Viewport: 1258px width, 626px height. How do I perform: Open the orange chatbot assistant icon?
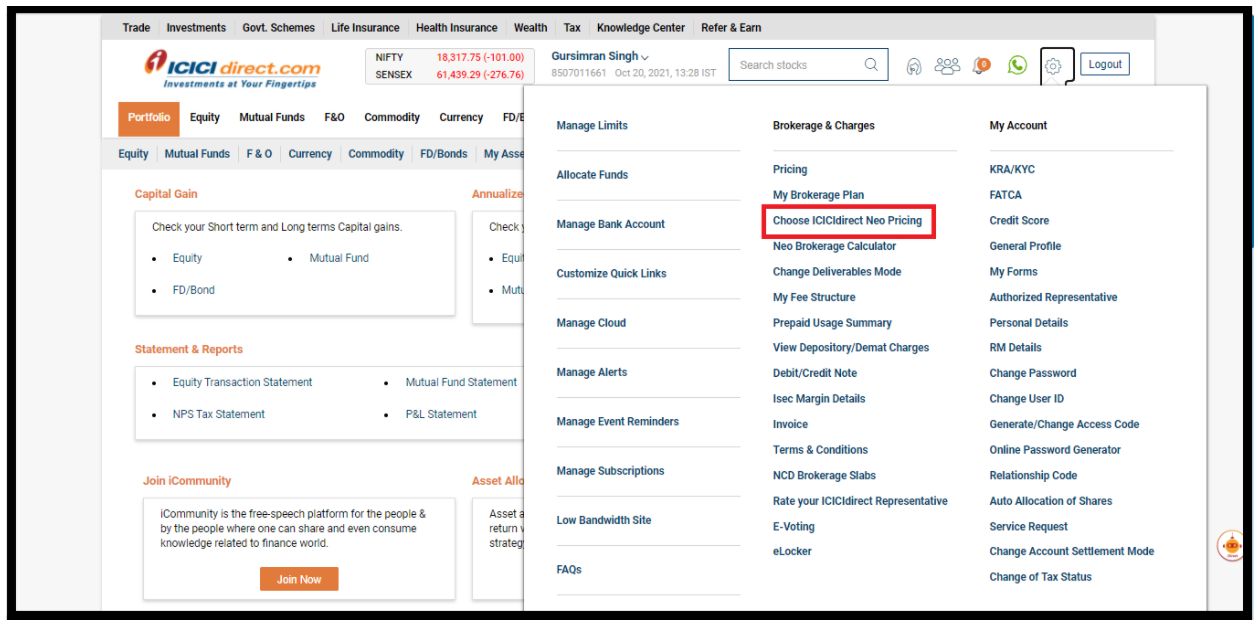(x=1231, y=546)
